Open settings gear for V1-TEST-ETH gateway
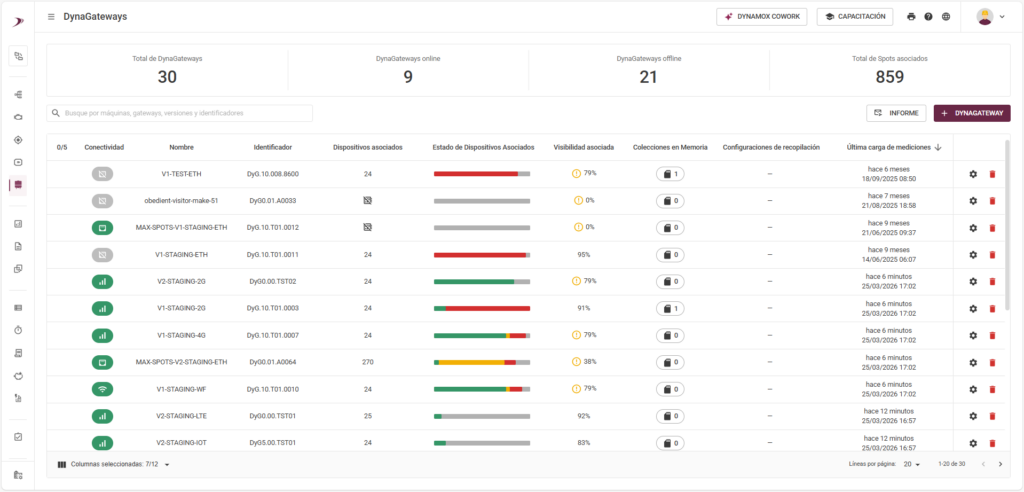The height and width of the screenshot is (492, 1024). pyautogui.click(x=973, y=174)
